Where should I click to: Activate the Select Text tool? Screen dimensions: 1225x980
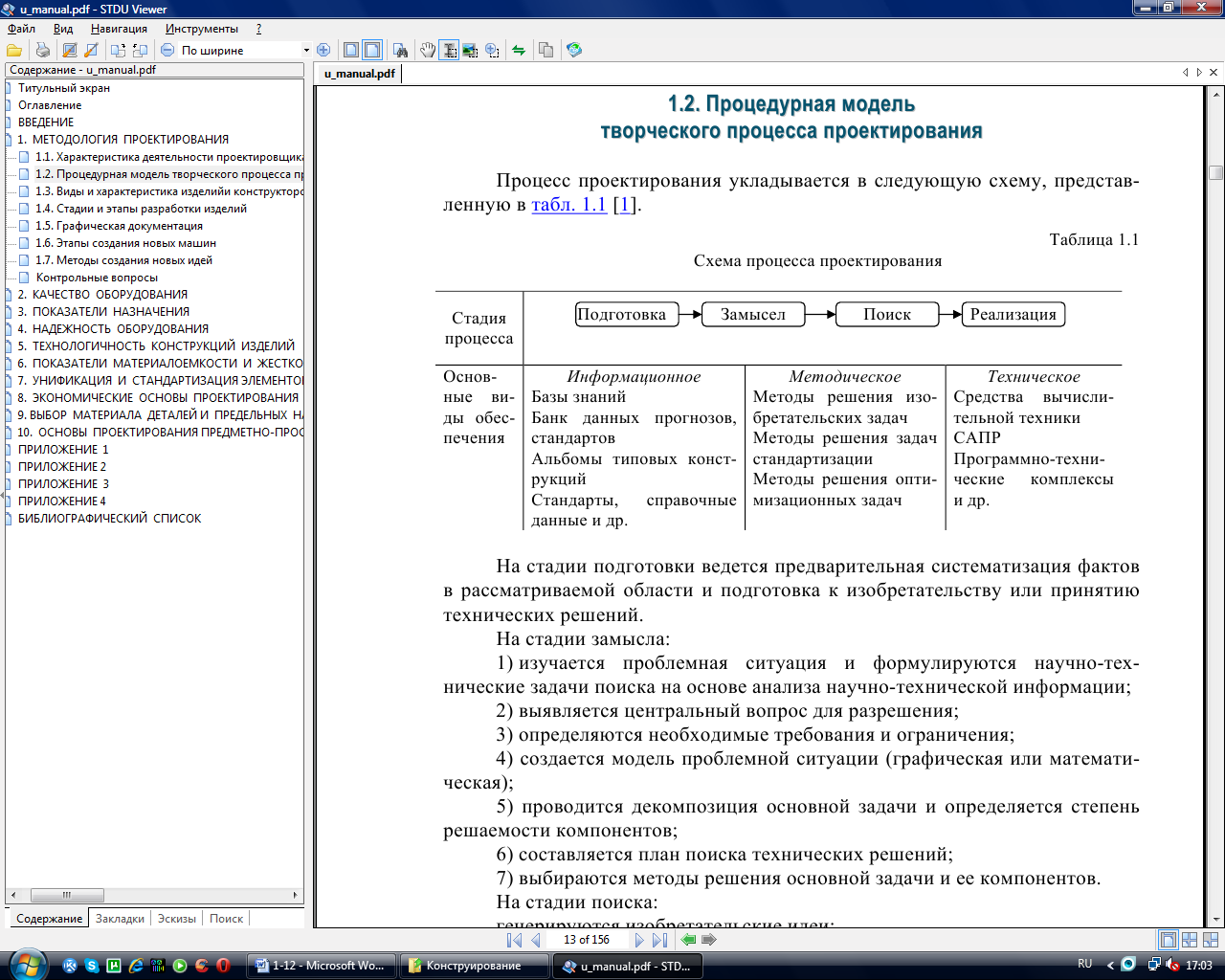click(x=449, y=50)
